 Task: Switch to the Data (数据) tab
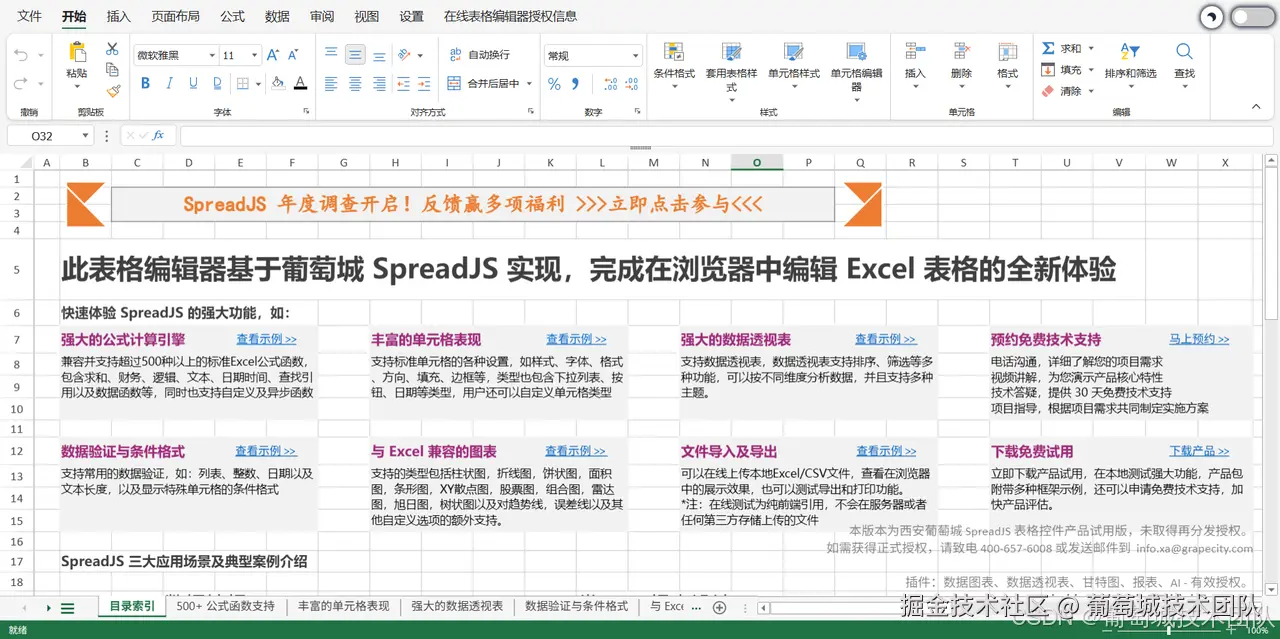coord(278,16)
